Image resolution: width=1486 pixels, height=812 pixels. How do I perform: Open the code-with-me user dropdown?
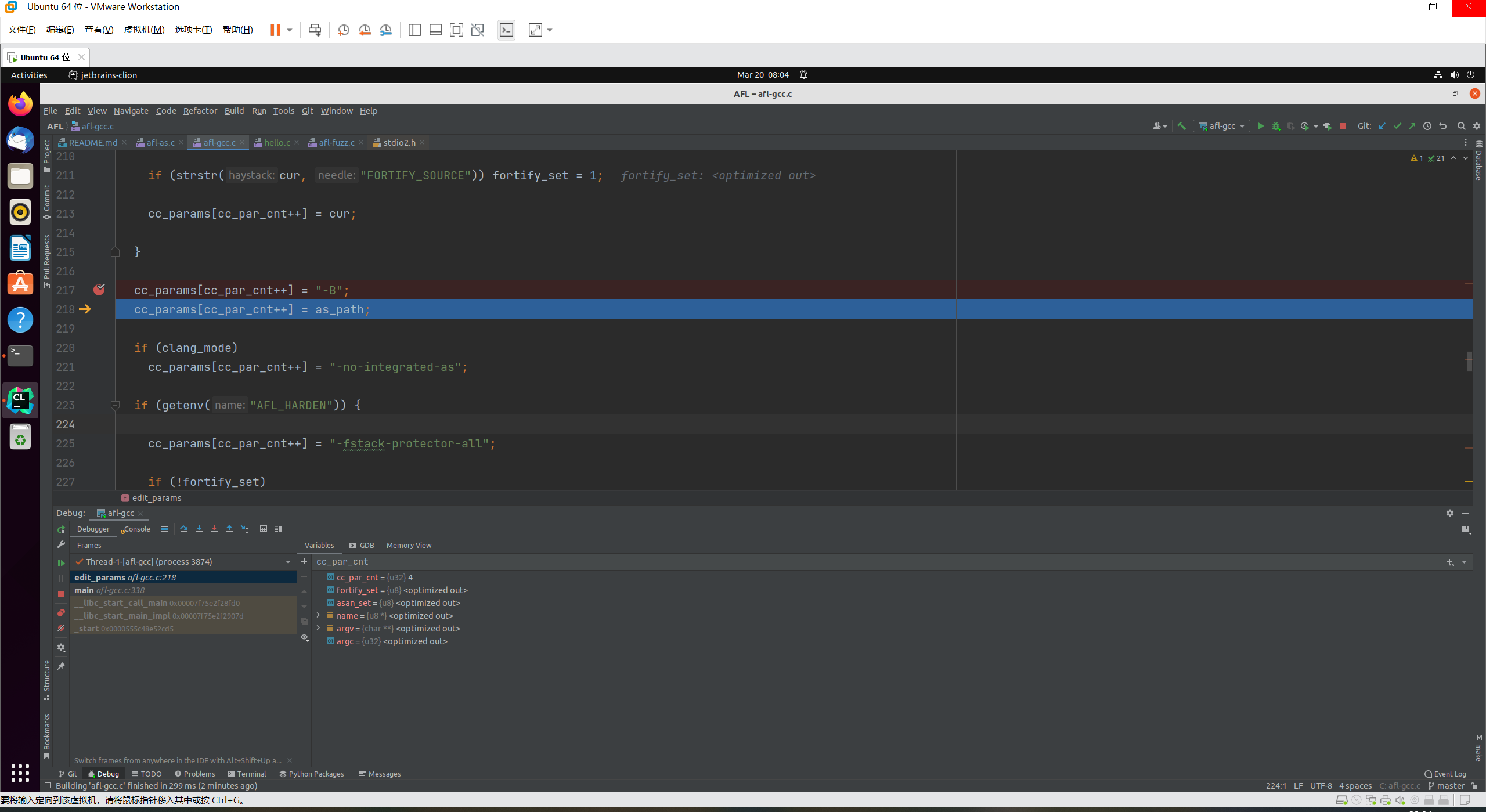1160,126
